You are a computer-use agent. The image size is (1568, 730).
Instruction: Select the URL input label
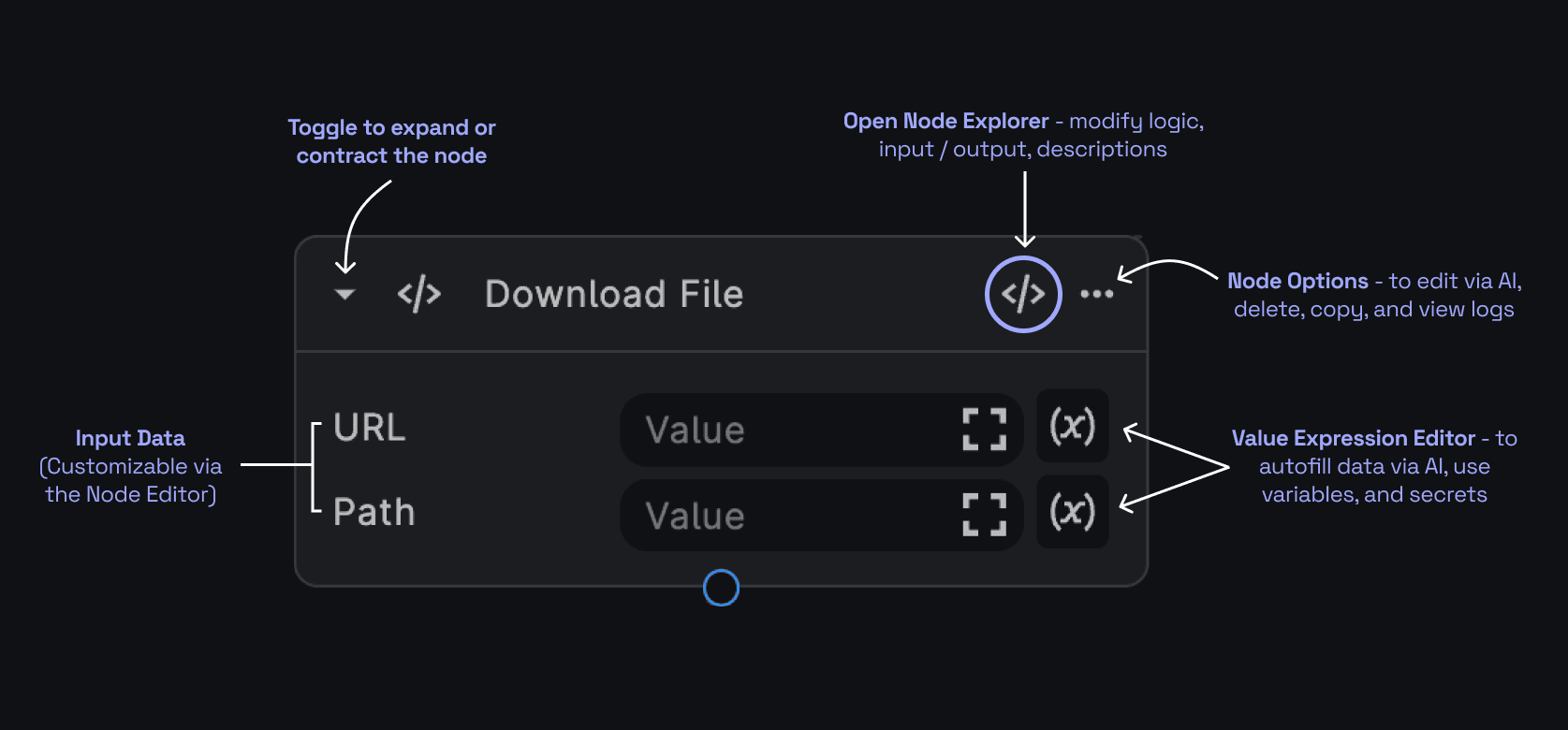click(x=370, y=428)
